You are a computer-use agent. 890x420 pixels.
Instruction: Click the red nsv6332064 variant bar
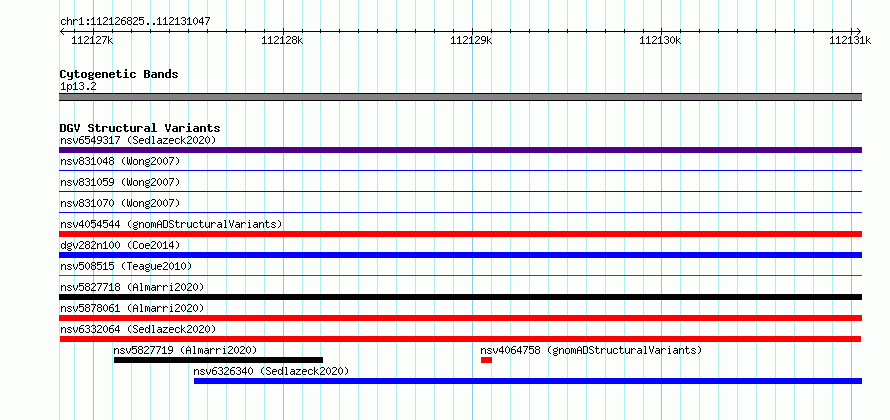pos(460,339)
